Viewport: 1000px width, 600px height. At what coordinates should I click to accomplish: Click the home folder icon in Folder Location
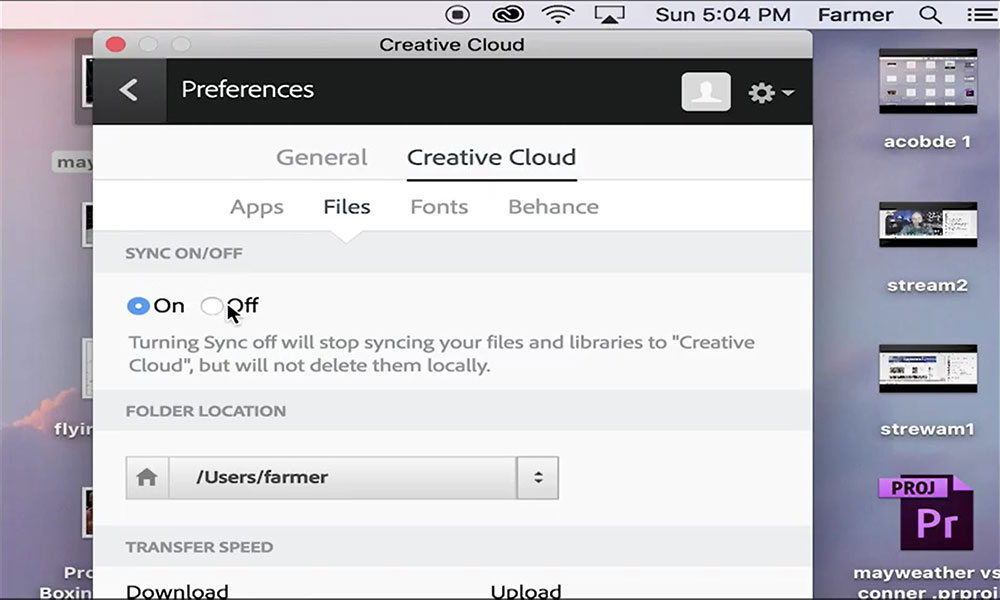pyautogui.click(x=147, y=477)
